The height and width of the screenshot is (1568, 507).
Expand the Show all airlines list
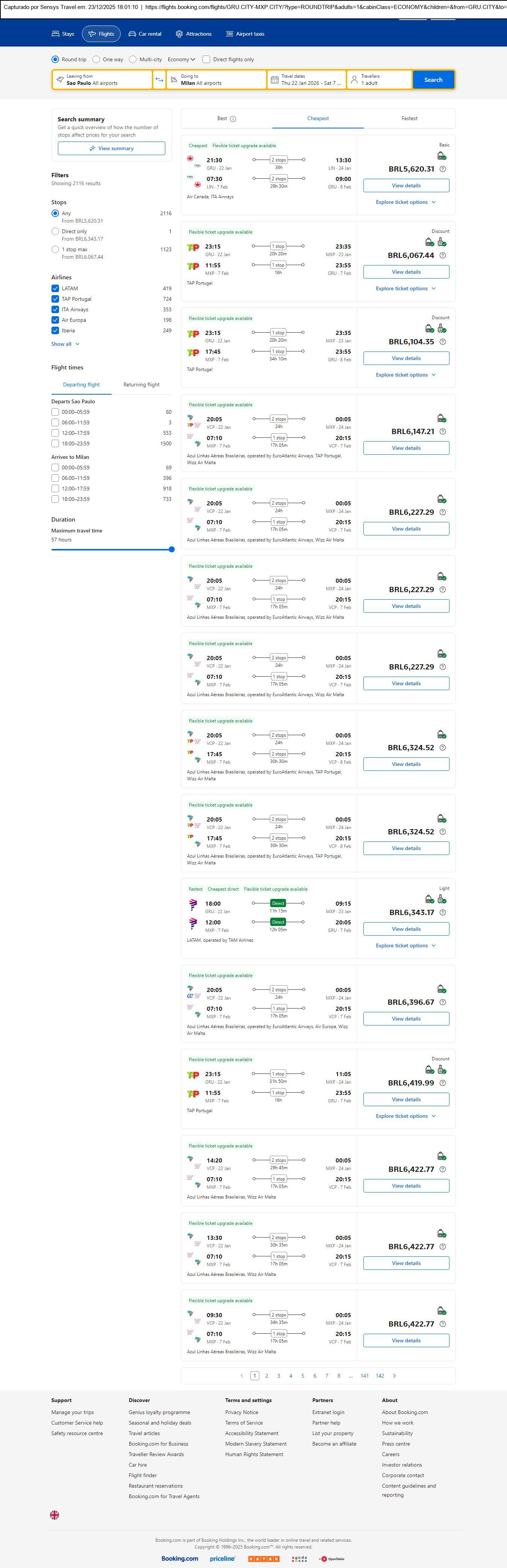point(65,344)
